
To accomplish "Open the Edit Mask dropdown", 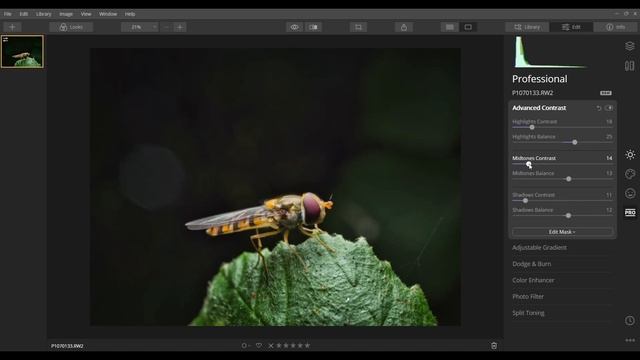I will [562, 232].
